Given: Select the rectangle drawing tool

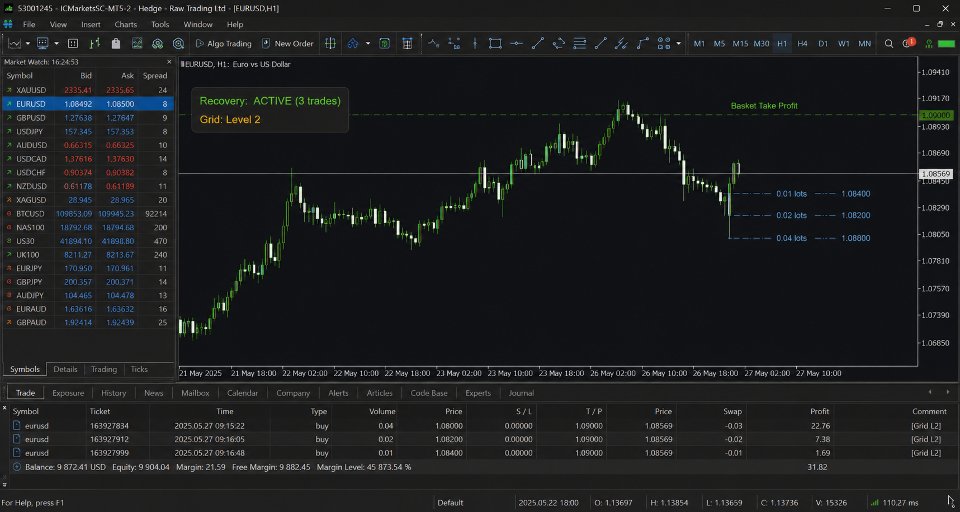Looking at the screenshot, I should pyautogui.click(x=495, y=43).
